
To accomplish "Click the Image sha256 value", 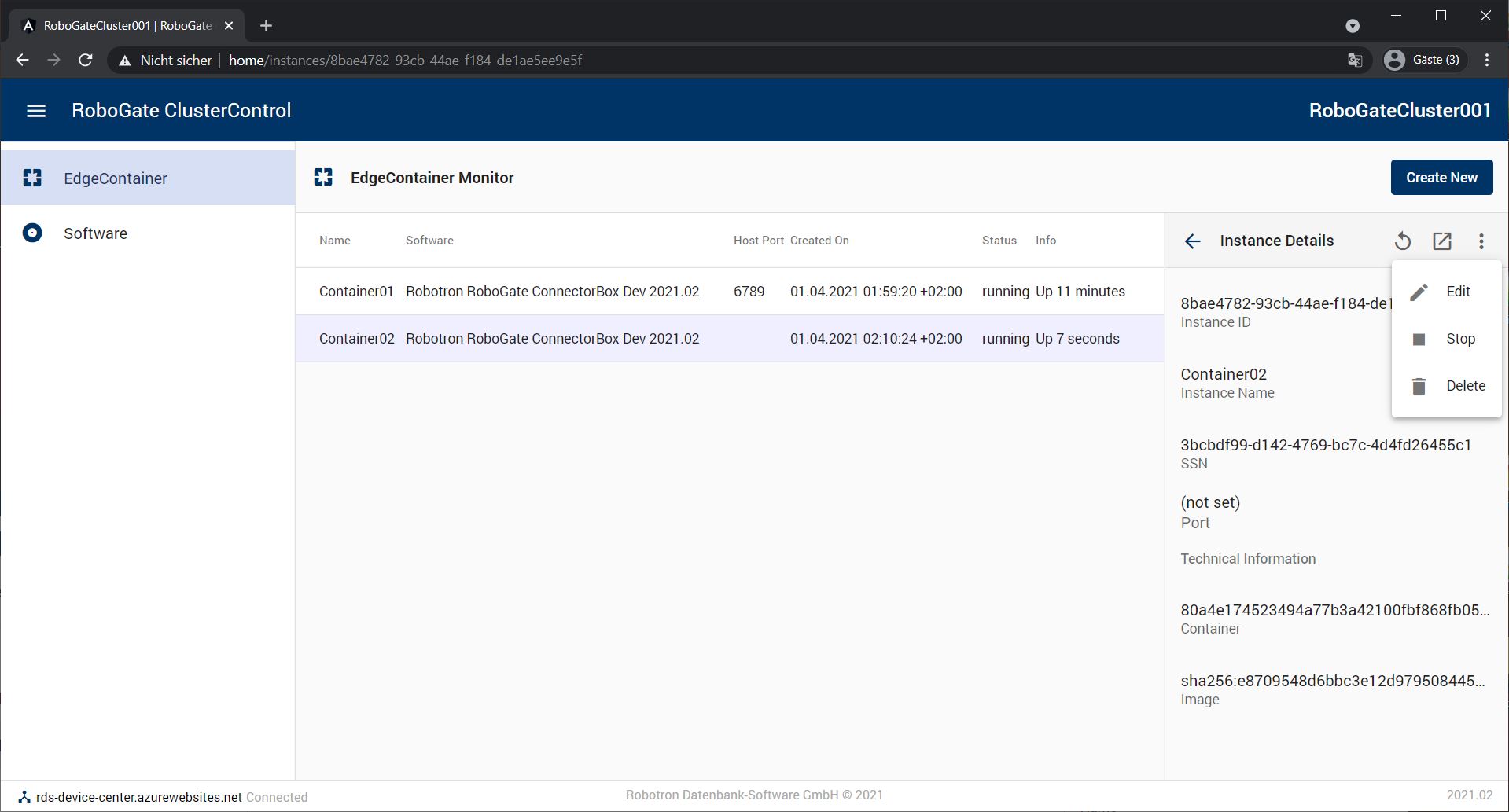I will pyautogui.click(x=1333, y=681).
